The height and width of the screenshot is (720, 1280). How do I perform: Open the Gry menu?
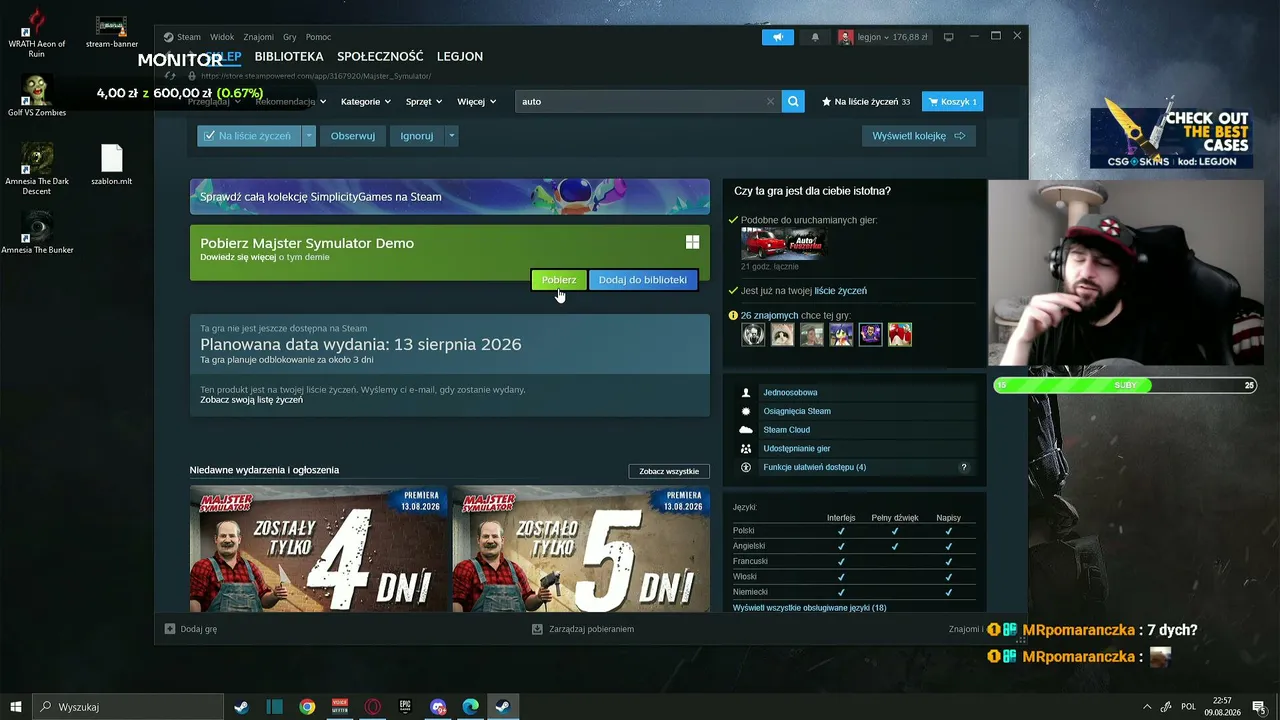[x=289, y=37]
